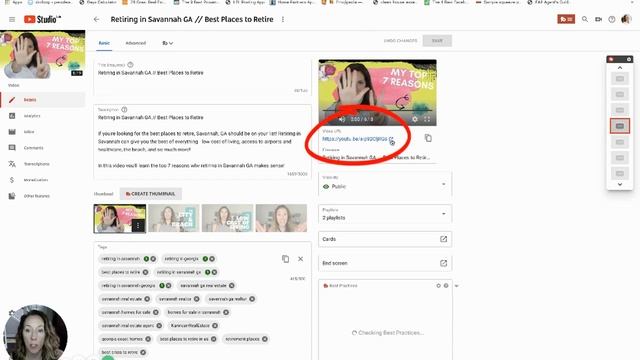Open Details in the left sidebar
The width and height of the screenshot is (640, 360).
coord(42,100)
